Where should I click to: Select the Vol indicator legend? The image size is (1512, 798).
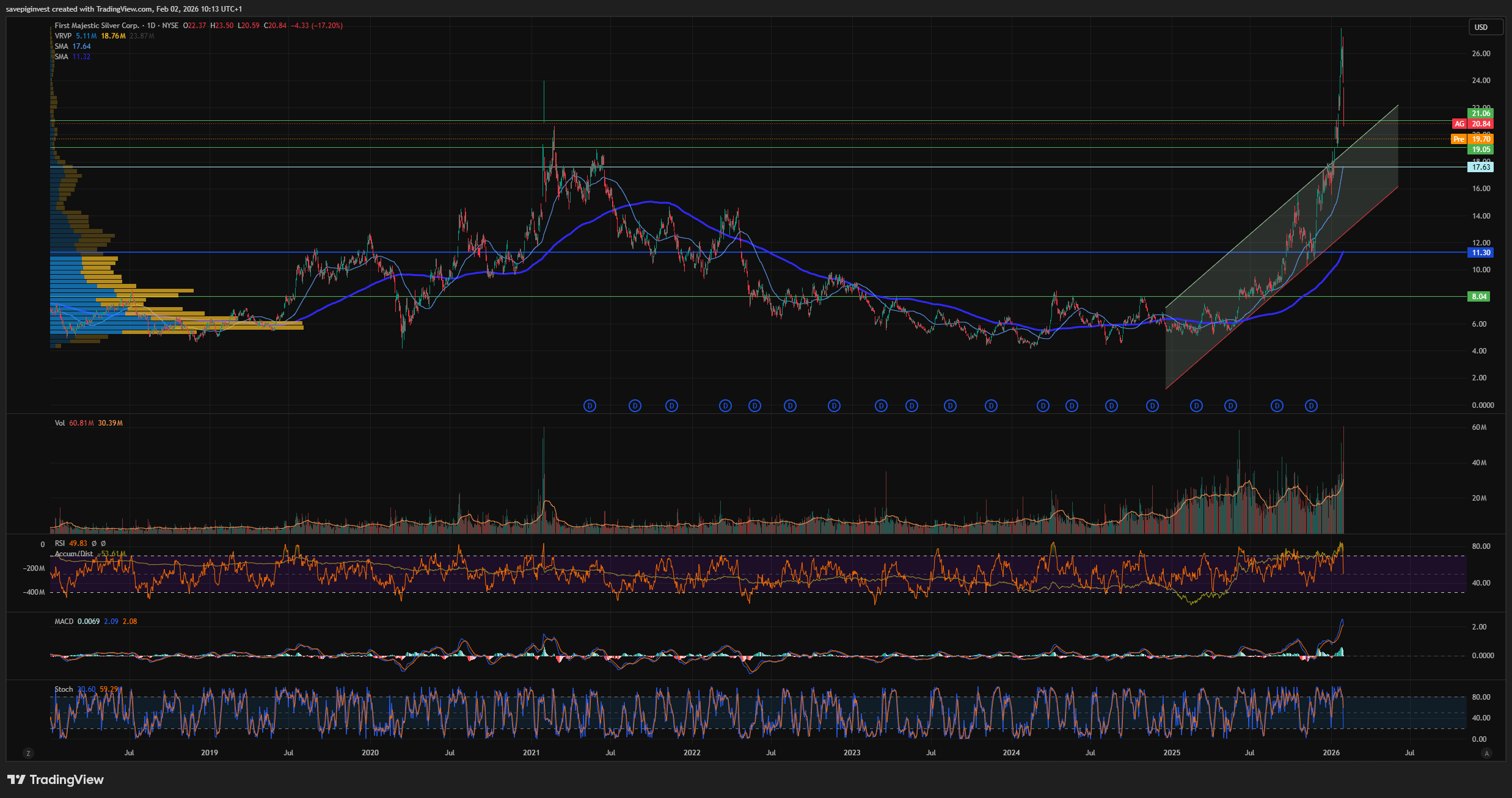(x=59, y=423)
